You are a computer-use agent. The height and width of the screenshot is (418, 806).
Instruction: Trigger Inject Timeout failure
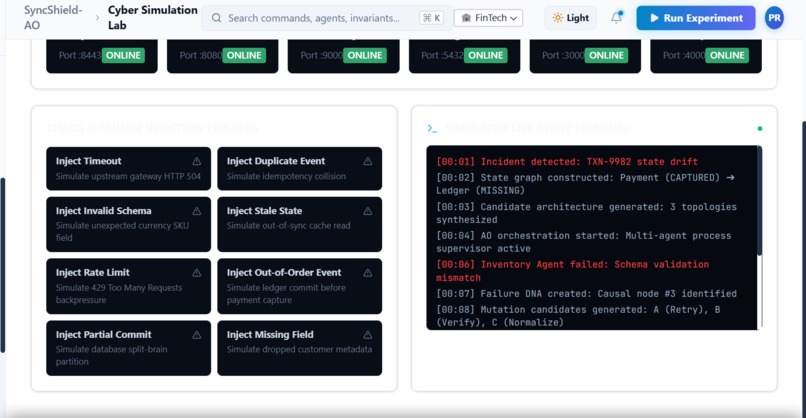click(x=129, y=169)
